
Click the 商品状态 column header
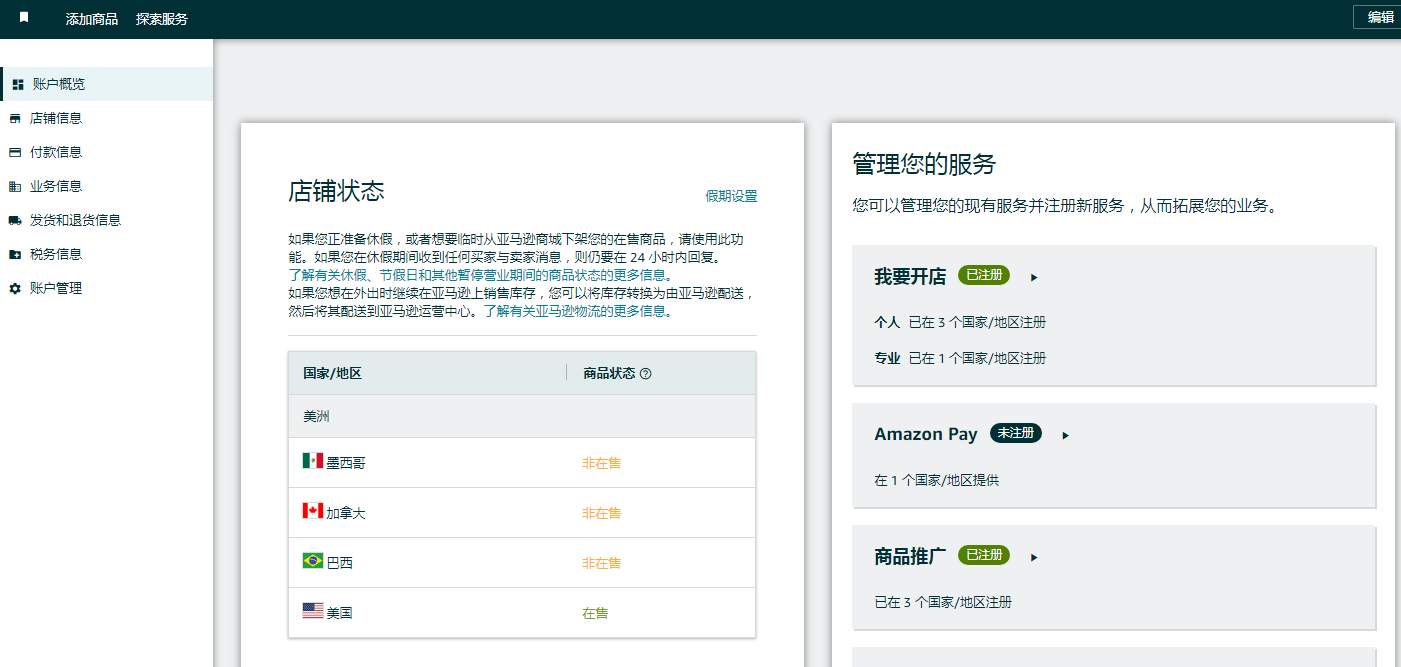point(610,373)
